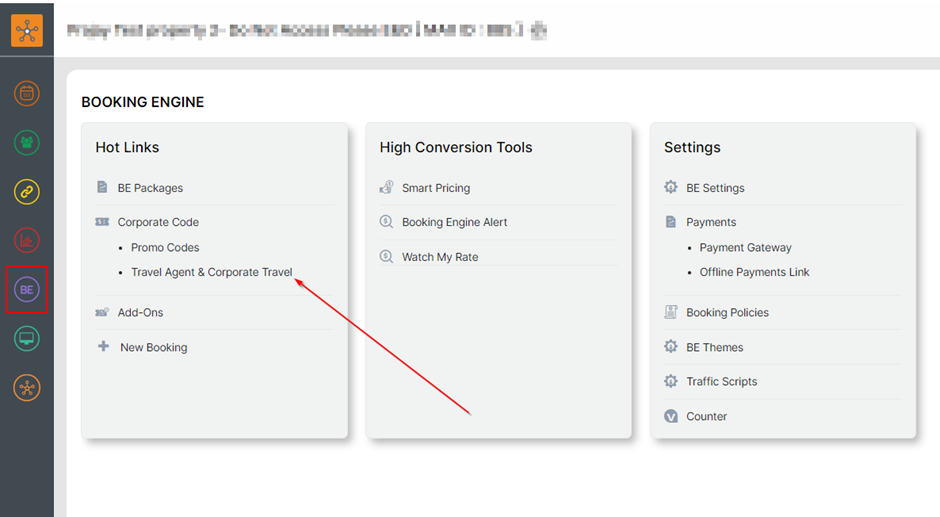The width and height of the screenshot is (940, 517).
Task: Open the Booking Policies setting
Action: (727, 312)
